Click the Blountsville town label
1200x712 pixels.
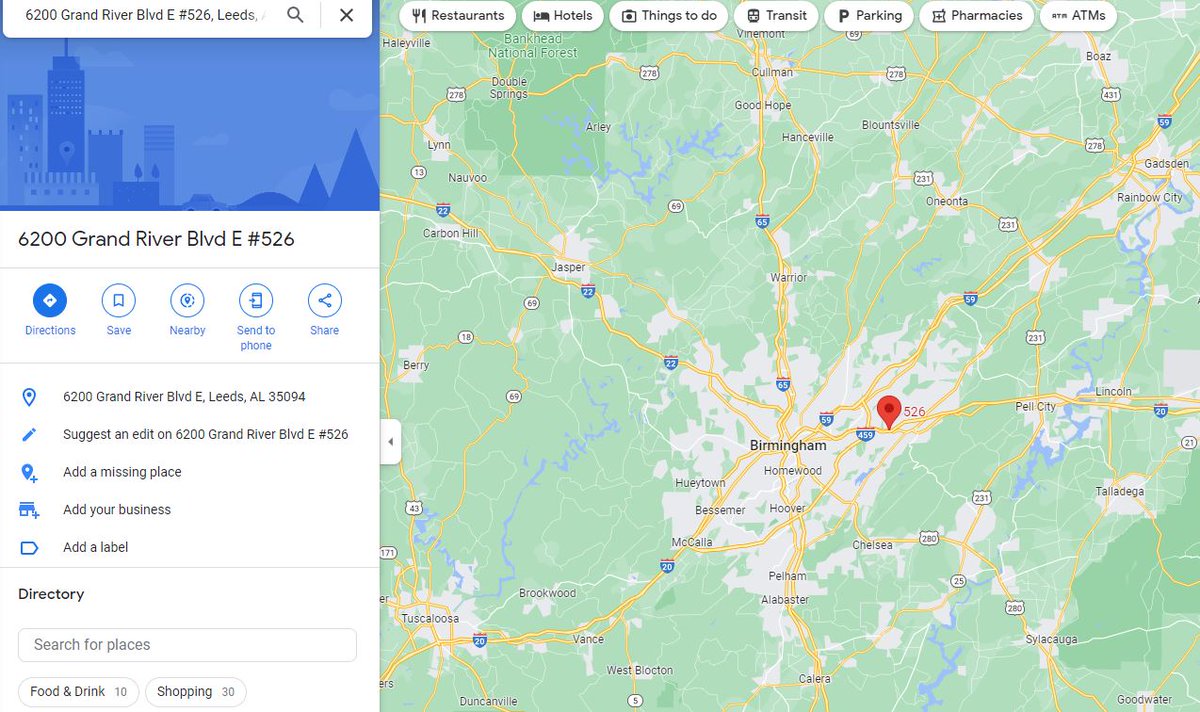pyautogui.click(x=891, y=125)
